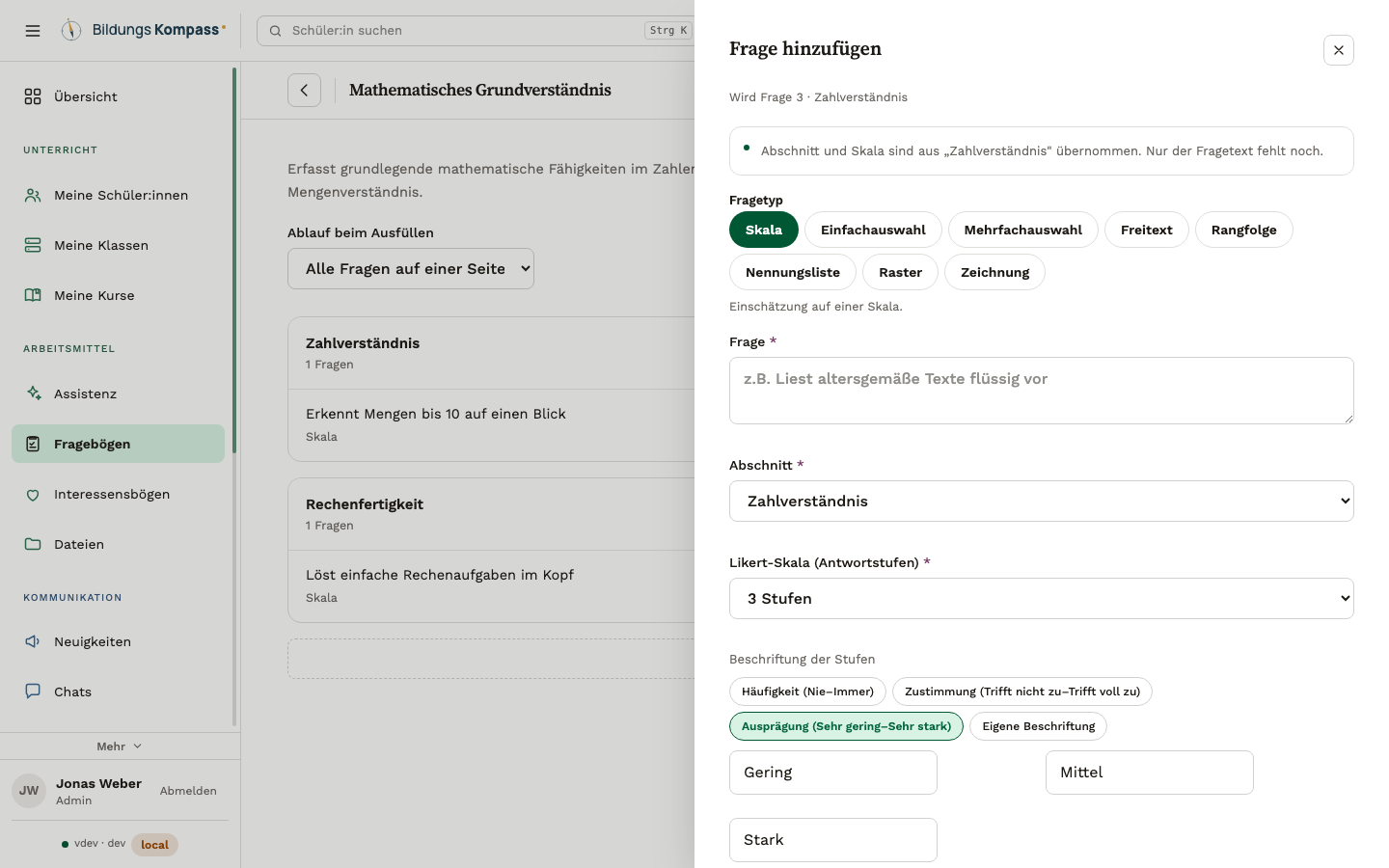Click the JW user avatar
Viewport: 1389px width, 868px height.
(x=29, y=791)
